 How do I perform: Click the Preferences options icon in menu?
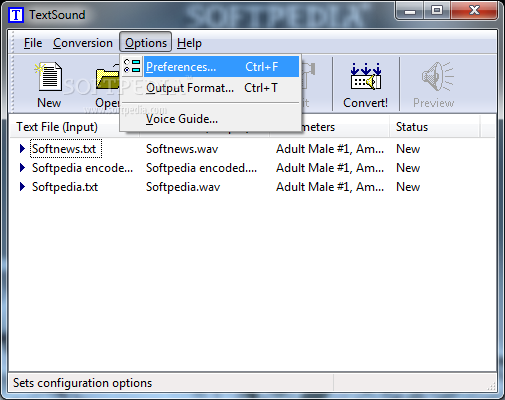[132, 66]
